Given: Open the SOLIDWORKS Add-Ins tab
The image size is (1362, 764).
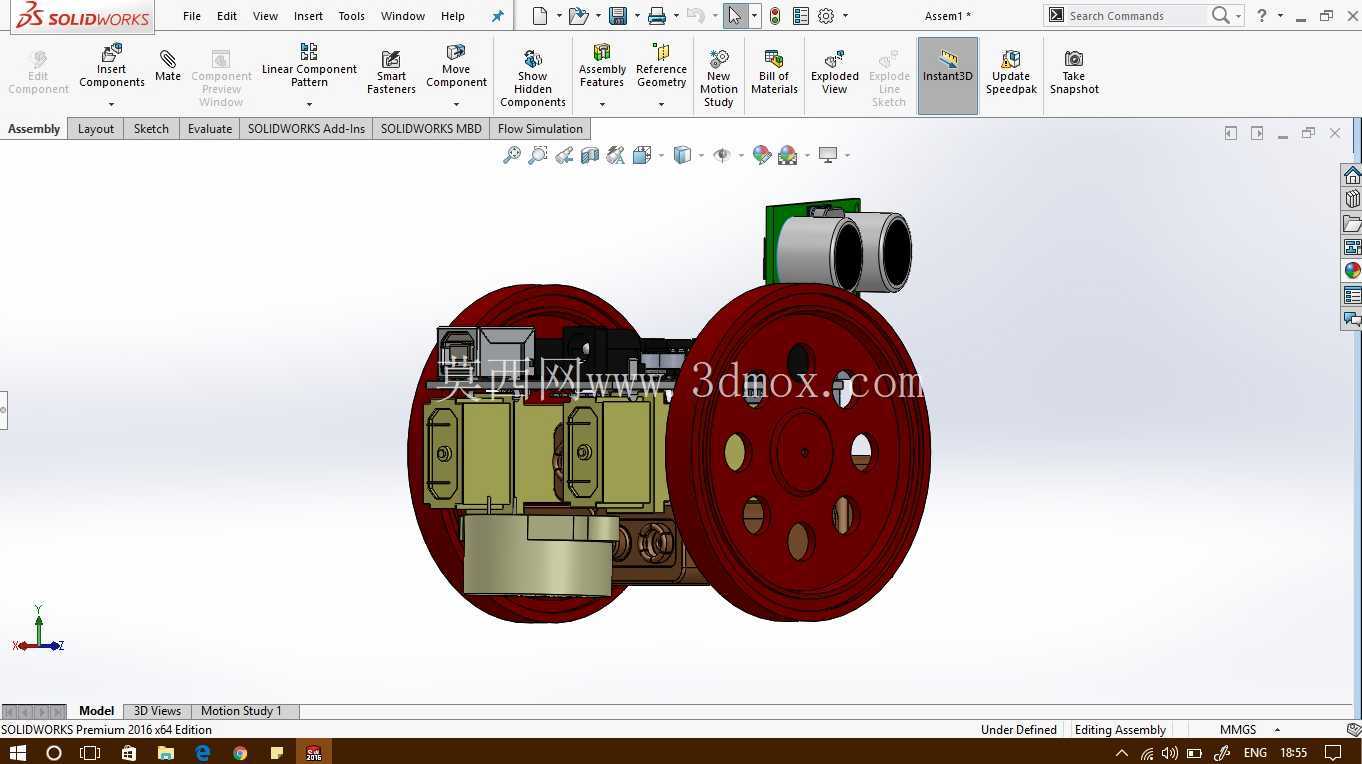Looking at the screenshot, I should tap(306, 129).
